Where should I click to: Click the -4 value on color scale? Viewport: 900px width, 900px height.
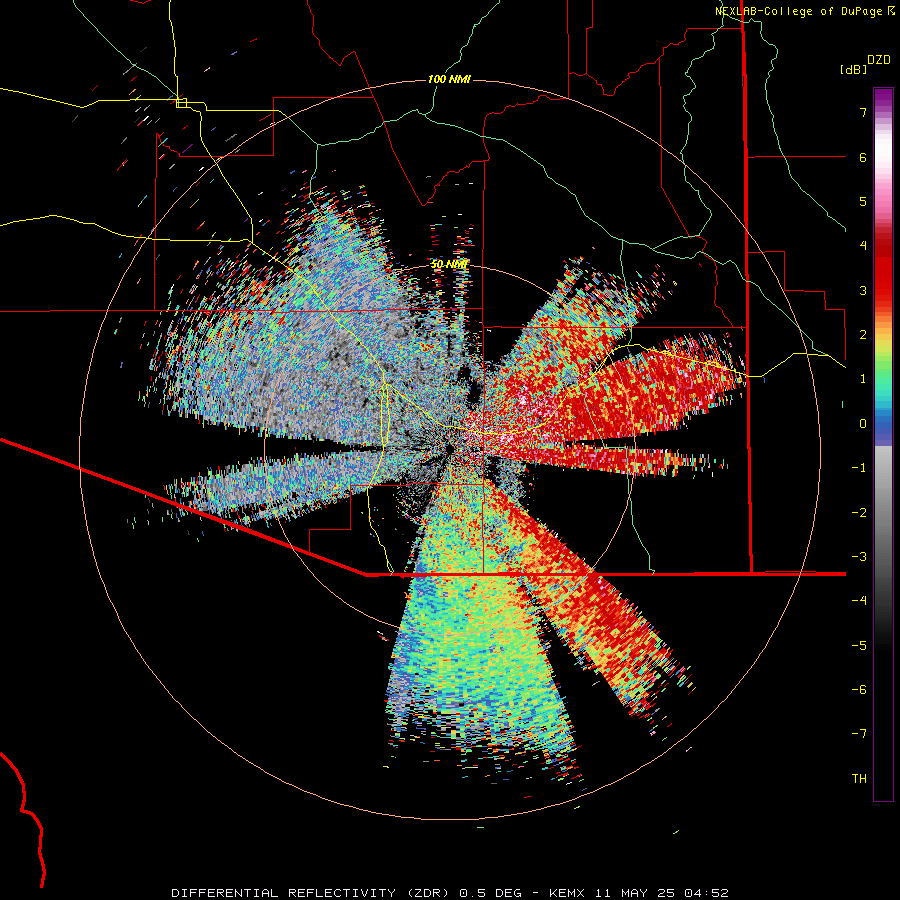point(859,601)
